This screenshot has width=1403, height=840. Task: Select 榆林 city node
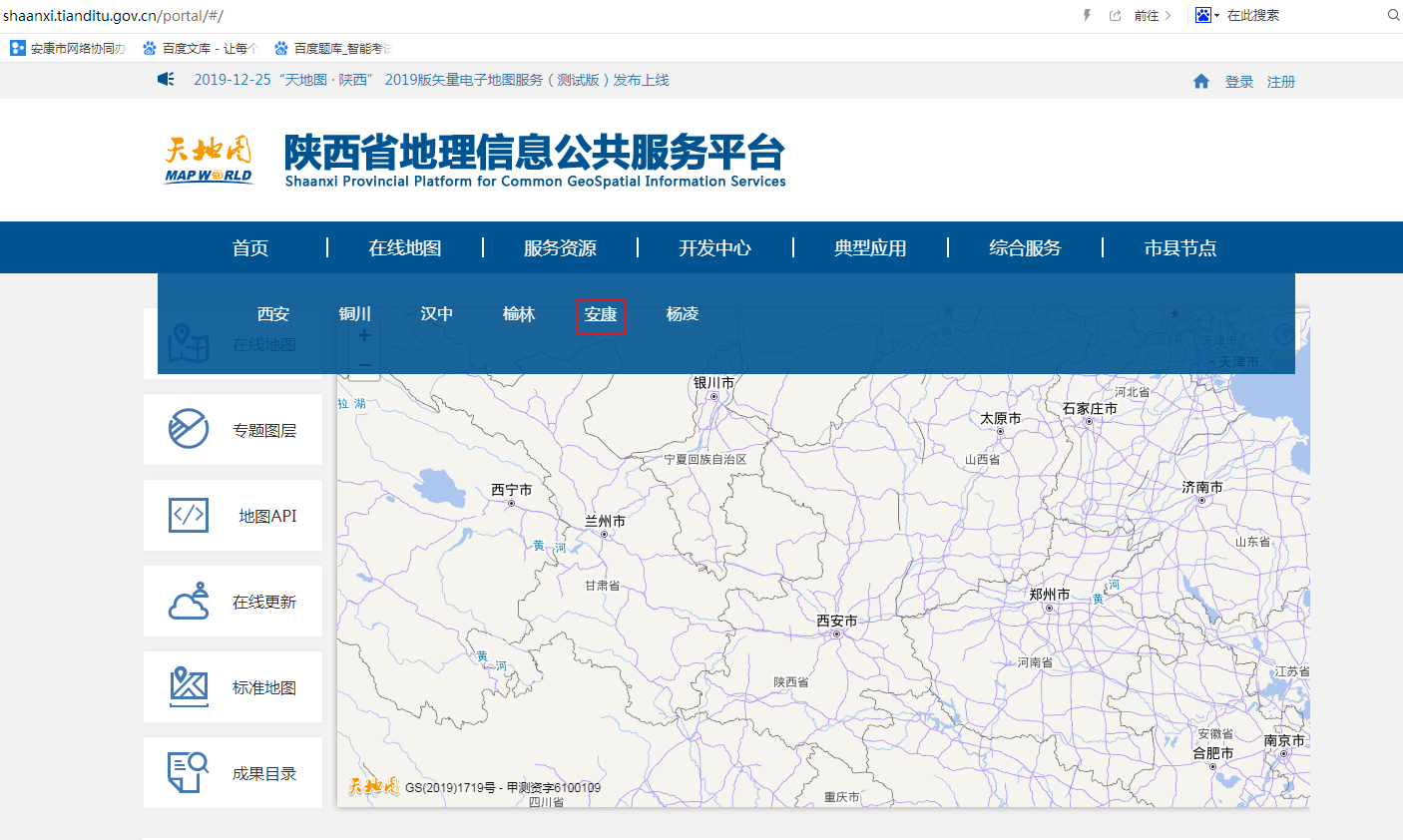coord(519,314)
